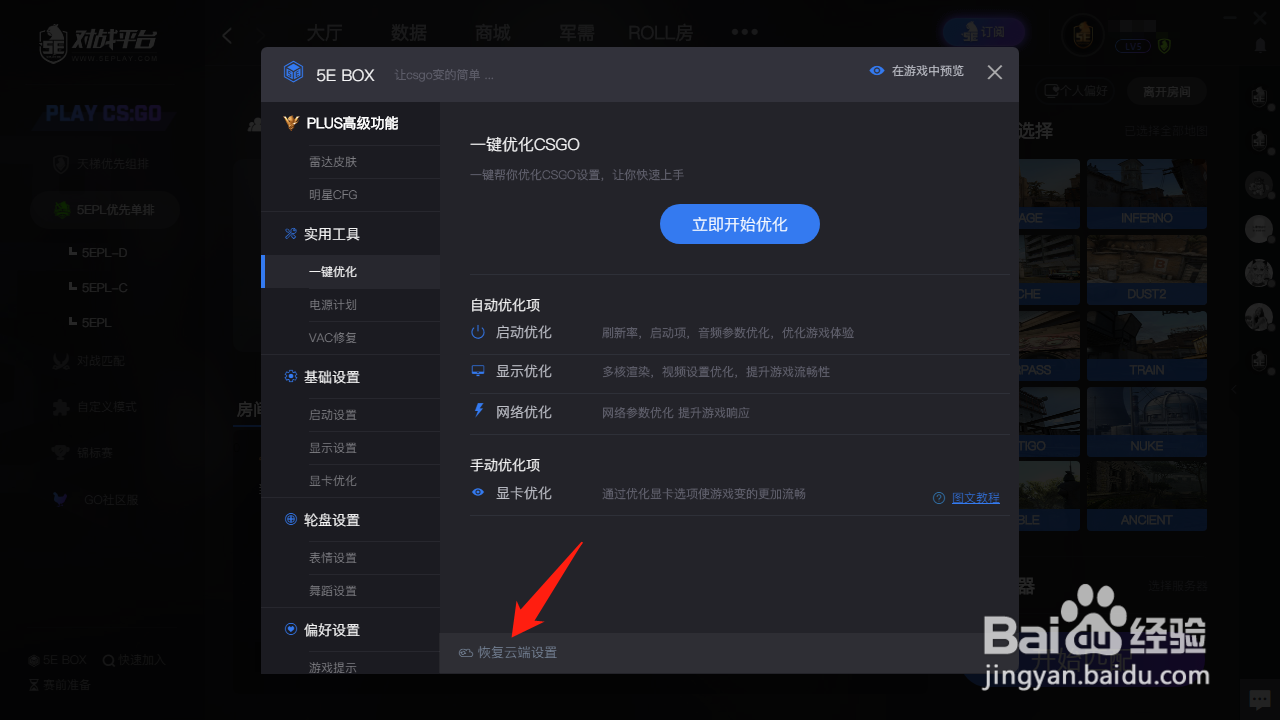Click 立即开始优化 button
This screenshot has height=720, width=1280.
[x=740, y=224]
